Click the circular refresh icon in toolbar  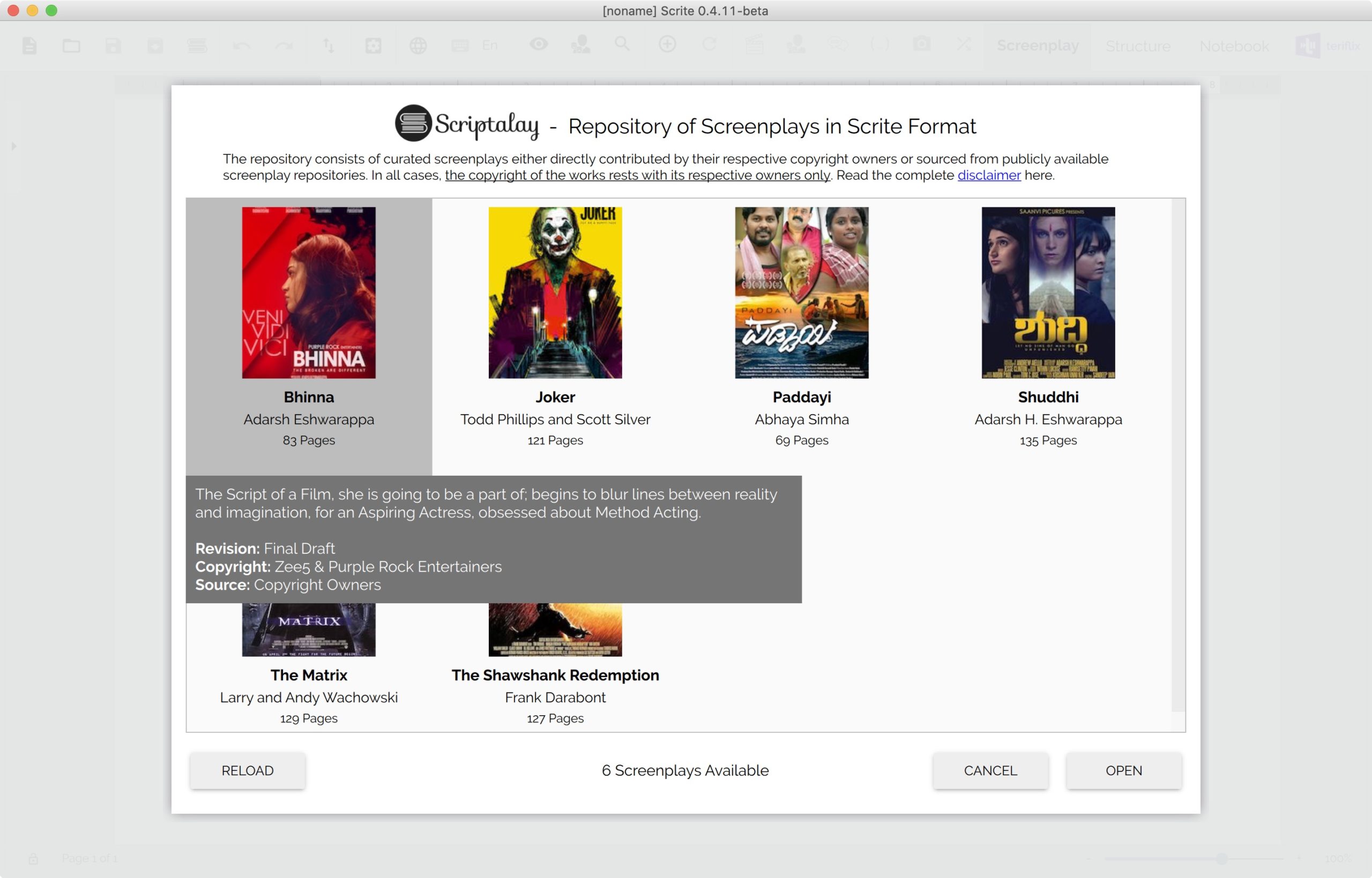pyautogui.click(x=709, y=44)
